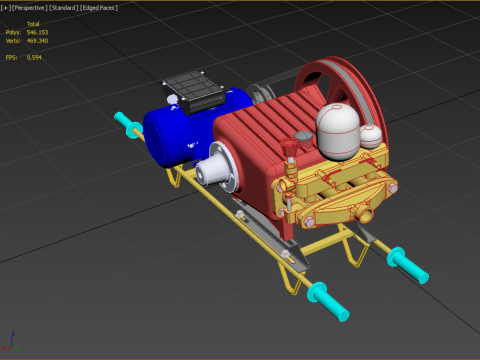Open the [+] viewport general menu
480x360 pixels.
coord(6,8)
